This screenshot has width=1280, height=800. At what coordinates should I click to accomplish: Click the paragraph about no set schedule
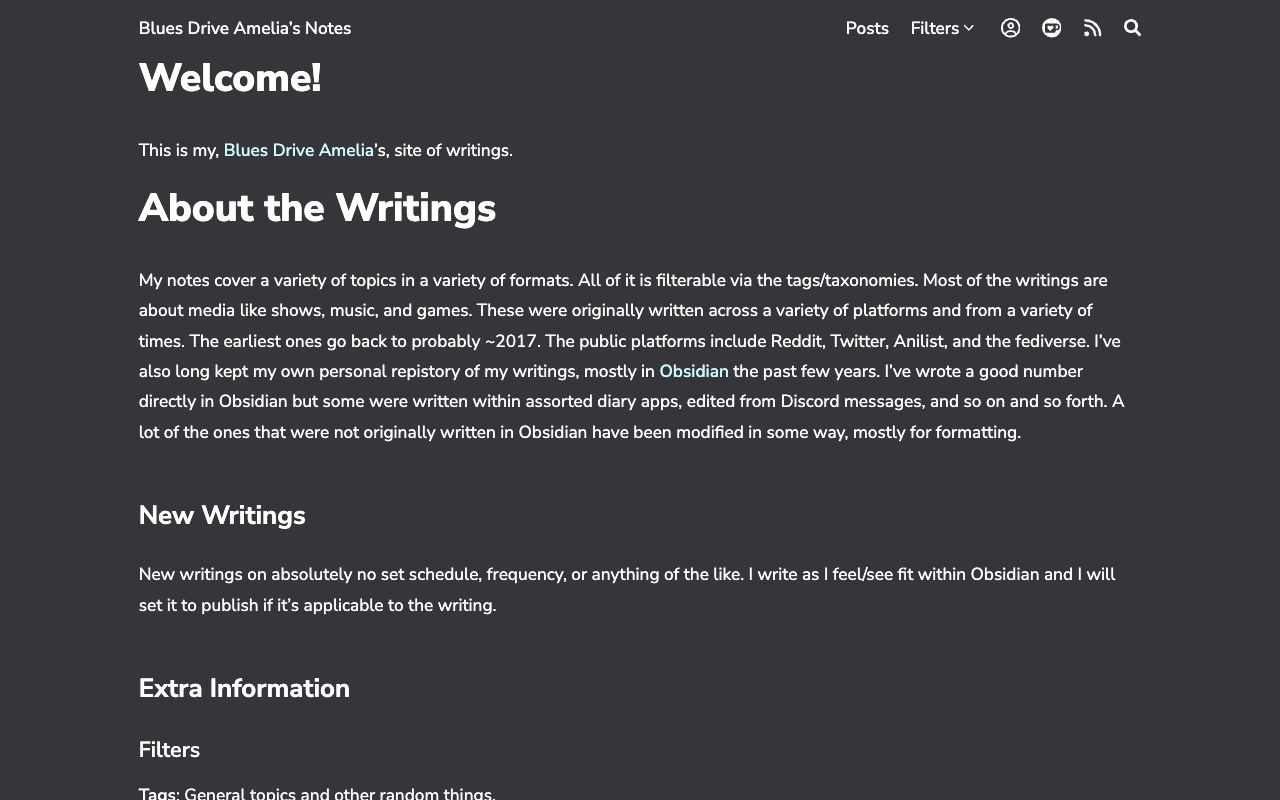[627, 589]
